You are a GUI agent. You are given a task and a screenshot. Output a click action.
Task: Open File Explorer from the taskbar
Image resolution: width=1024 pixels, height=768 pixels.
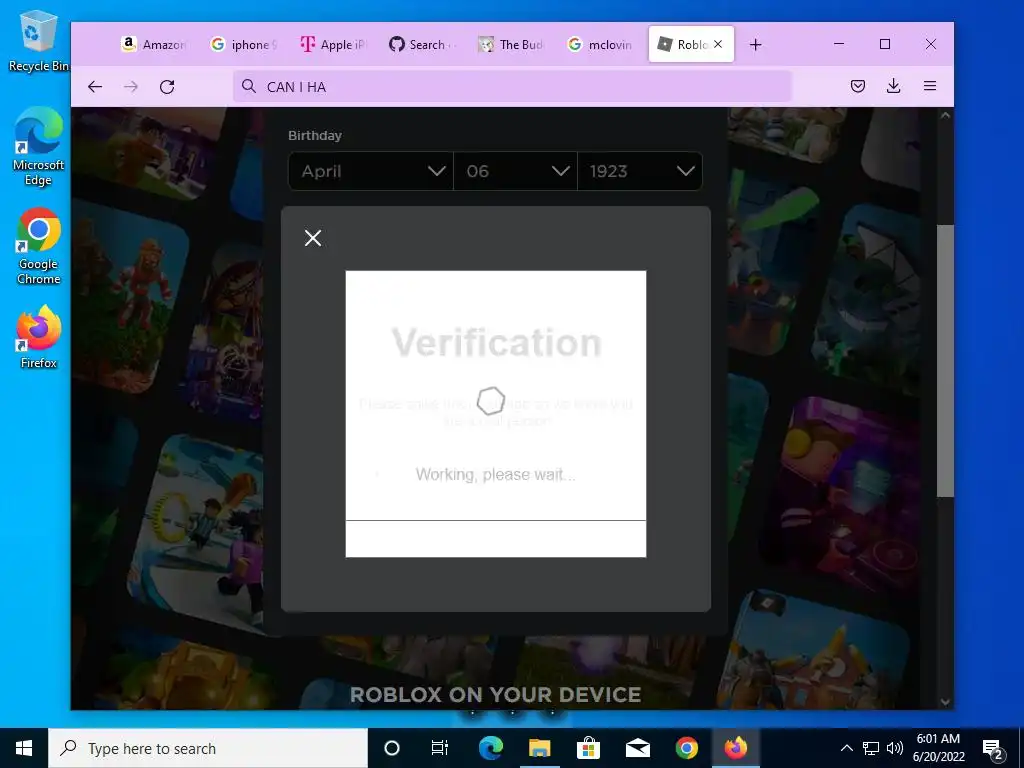tap(539, 748)
